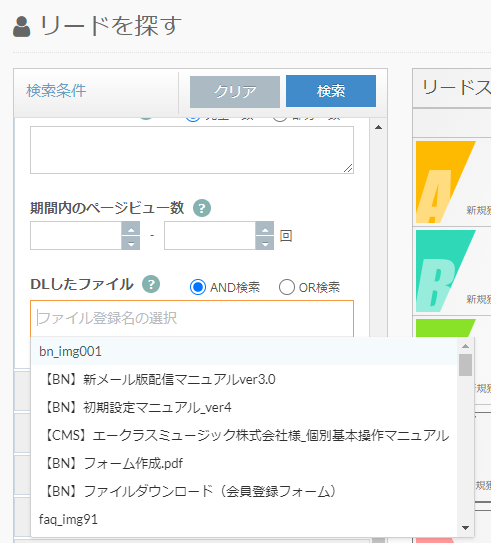Open help for 期間内のページビュー数

[x=202, y=208]
